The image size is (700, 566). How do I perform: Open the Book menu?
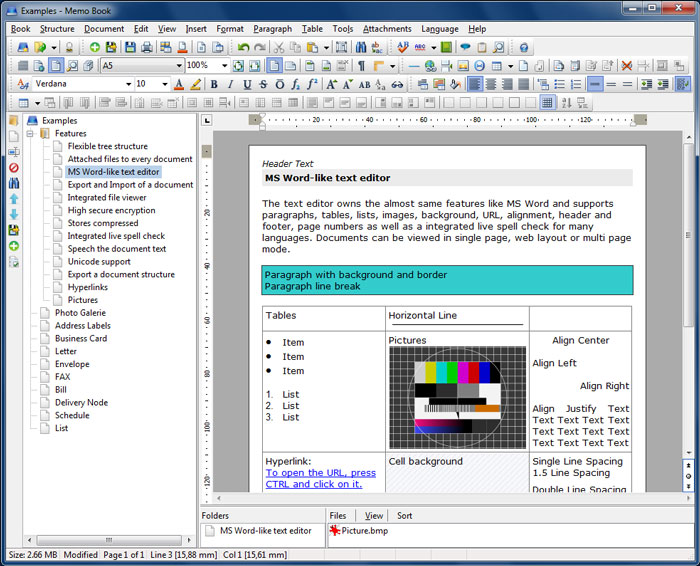click(x=21, y=29)
